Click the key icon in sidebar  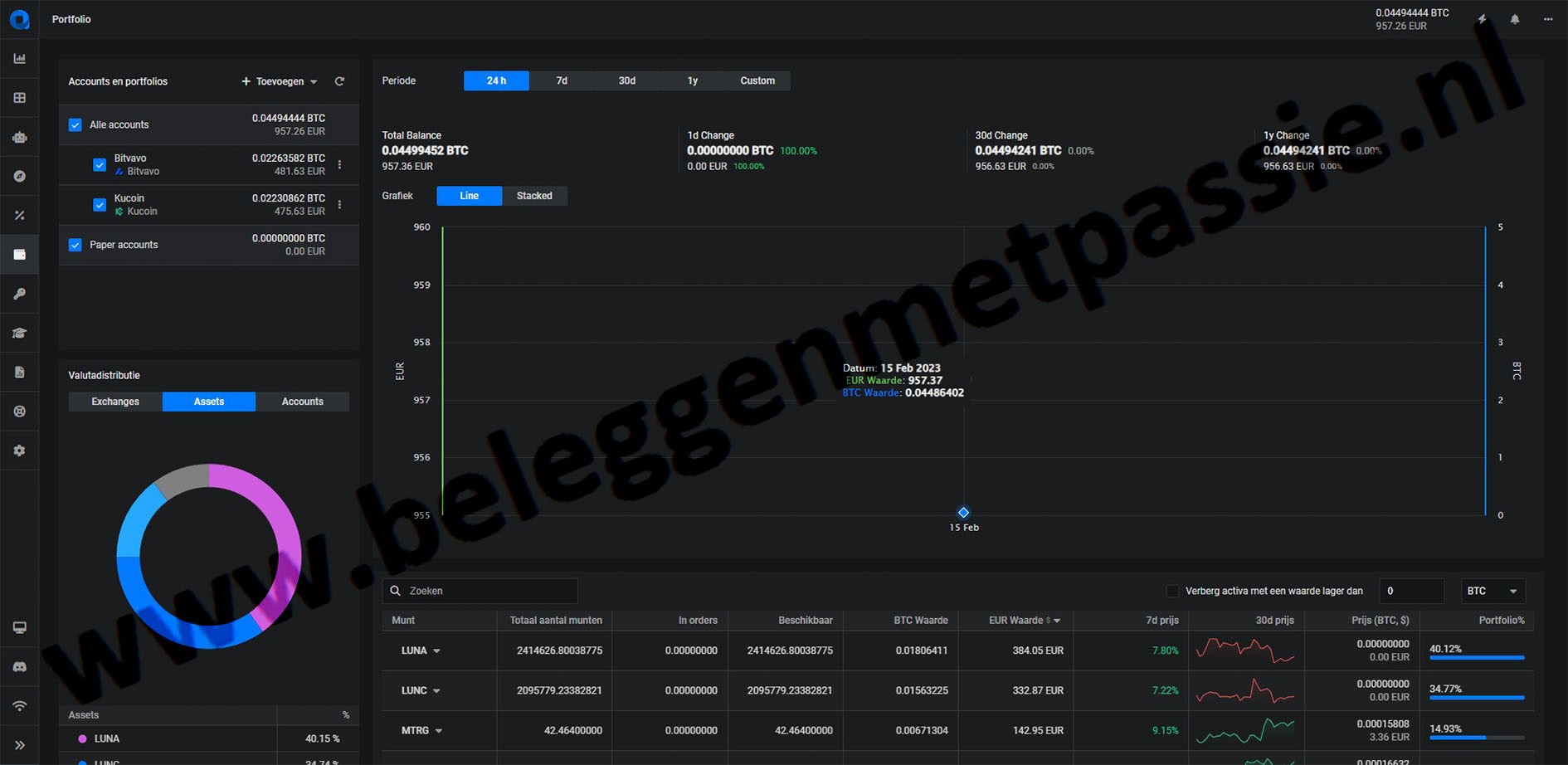coord(19,294)
